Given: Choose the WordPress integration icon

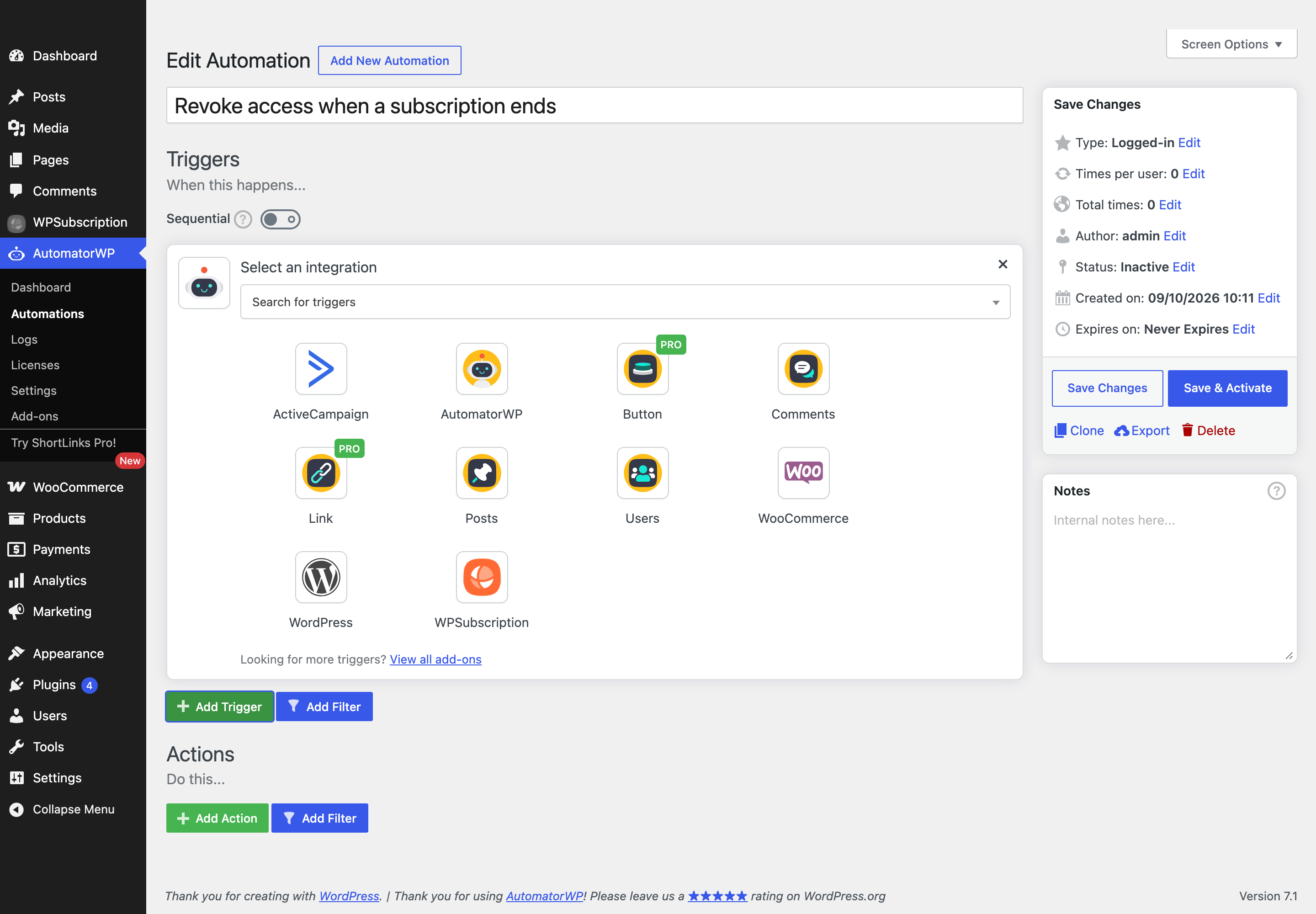Looking at the screenshot, I should tap(321, 577).
